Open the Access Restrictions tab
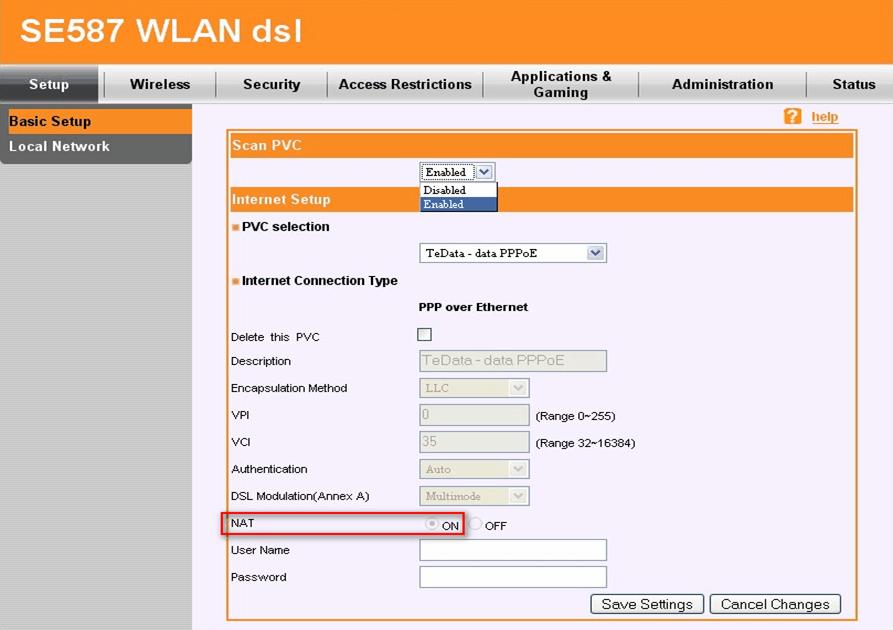Viewport: 893px width, 630px height. pyautogui.click(x=404, y=84)
